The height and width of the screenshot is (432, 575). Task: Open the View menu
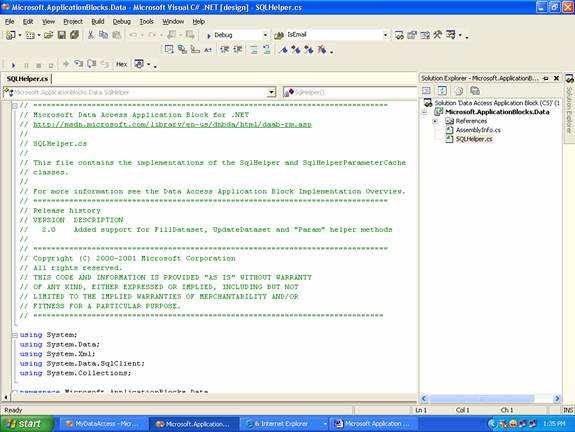tap(48, 22)
